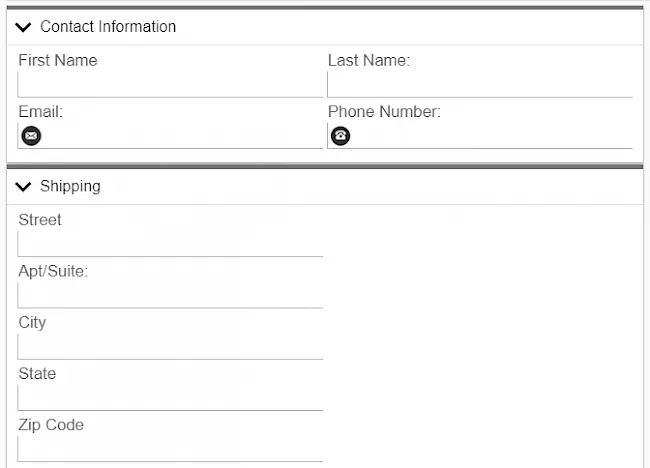Select the Apt/Suite input field
The height and width of the screenshot is (468, 650).
click(x=170, y=295)
